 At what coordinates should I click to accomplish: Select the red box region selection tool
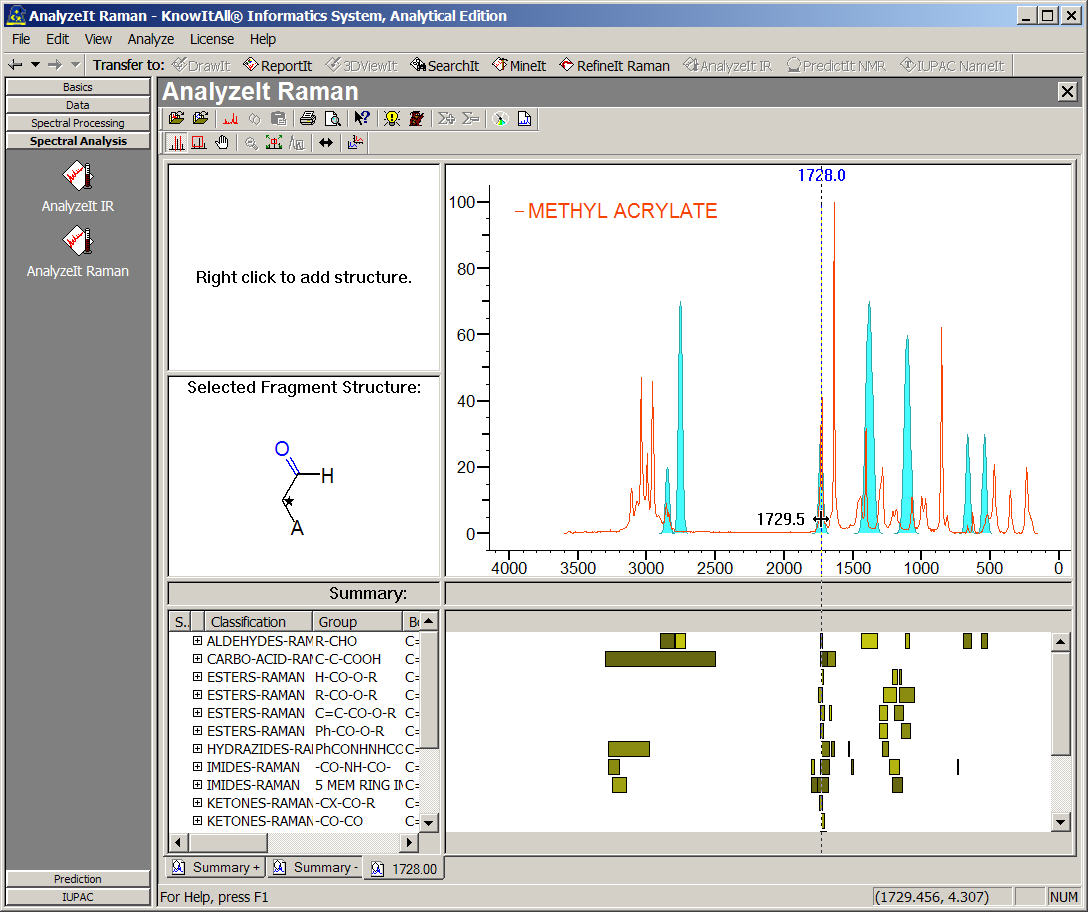199,143
